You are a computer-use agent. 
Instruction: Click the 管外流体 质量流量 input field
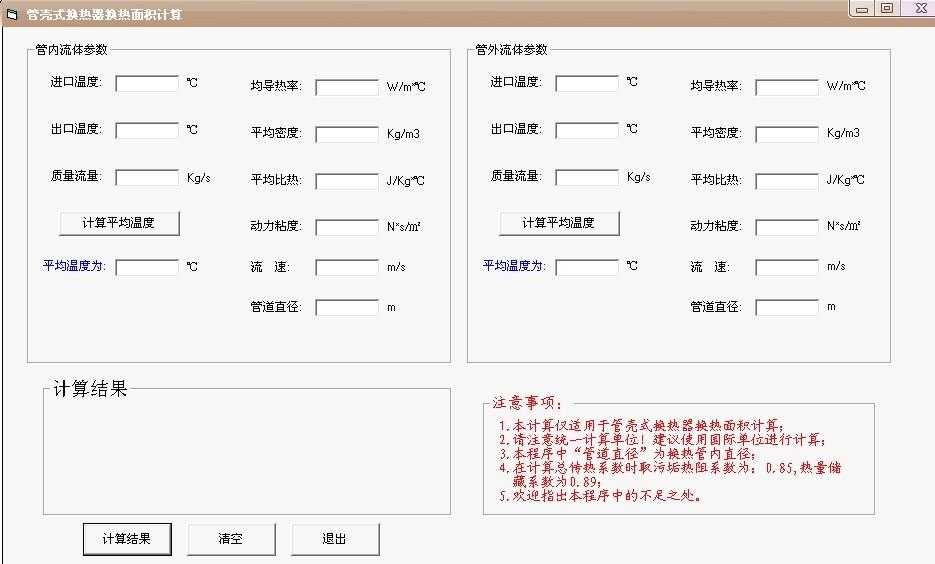point(587,177)
